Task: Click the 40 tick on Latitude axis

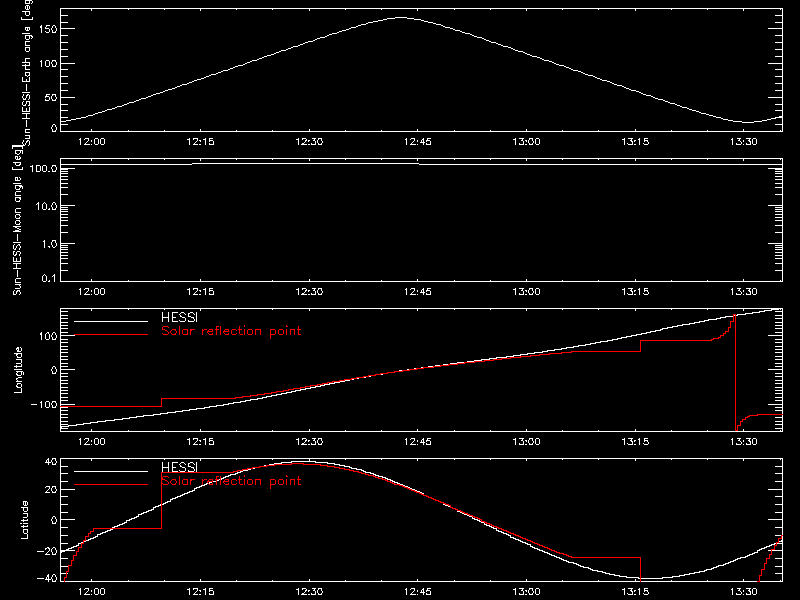Action: point(51,462)
